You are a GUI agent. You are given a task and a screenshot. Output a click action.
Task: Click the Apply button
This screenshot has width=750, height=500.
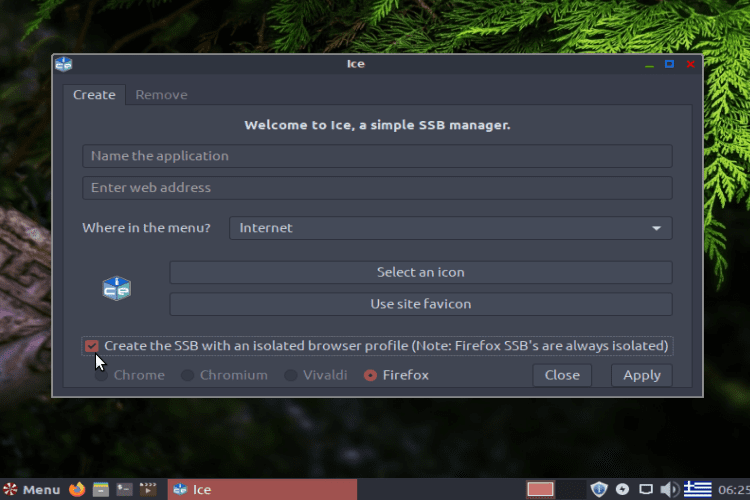point(641,375)
